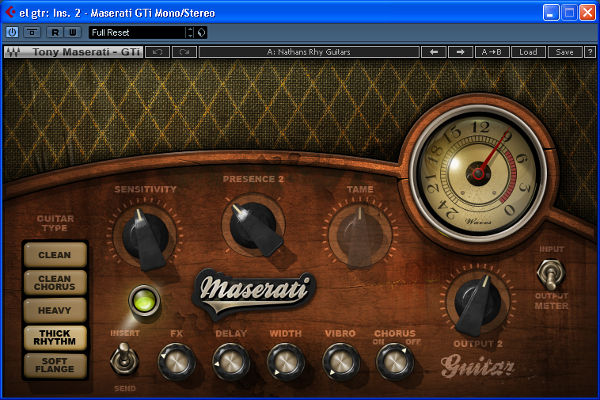Open the Full Reset preset dropdown
Image resolution: width=600 pixels, height=400 pixels.
point(137,33)
